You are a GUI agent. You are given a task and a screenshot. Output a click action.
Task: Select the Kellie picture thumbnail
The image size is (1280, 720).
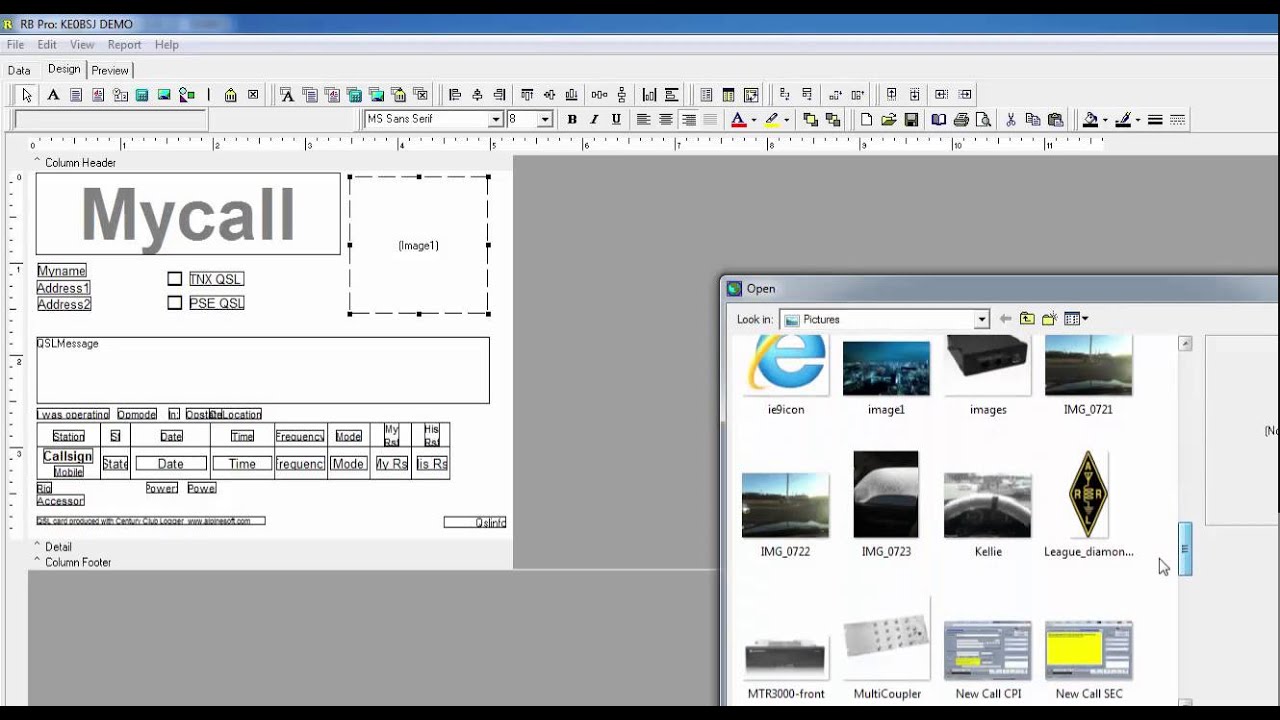(988, 504)
